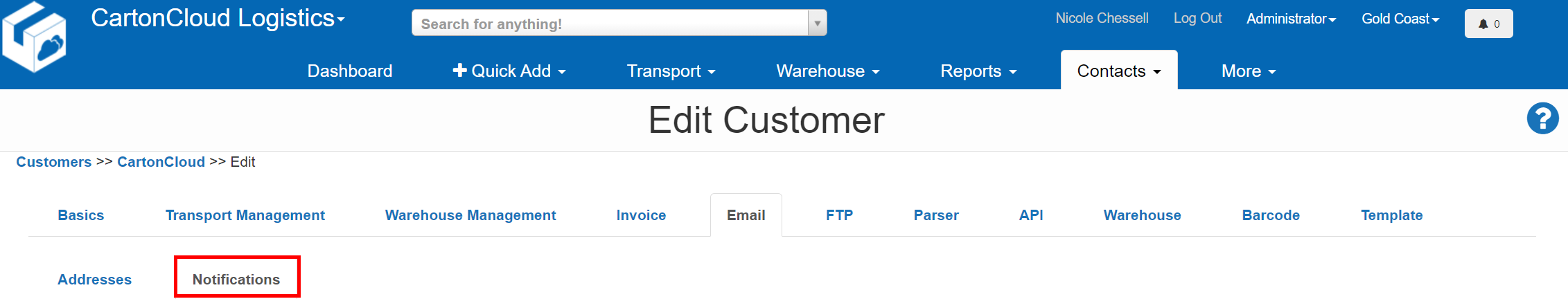
Task: Focus the Search for anything field
Action: tap(610, 24)
